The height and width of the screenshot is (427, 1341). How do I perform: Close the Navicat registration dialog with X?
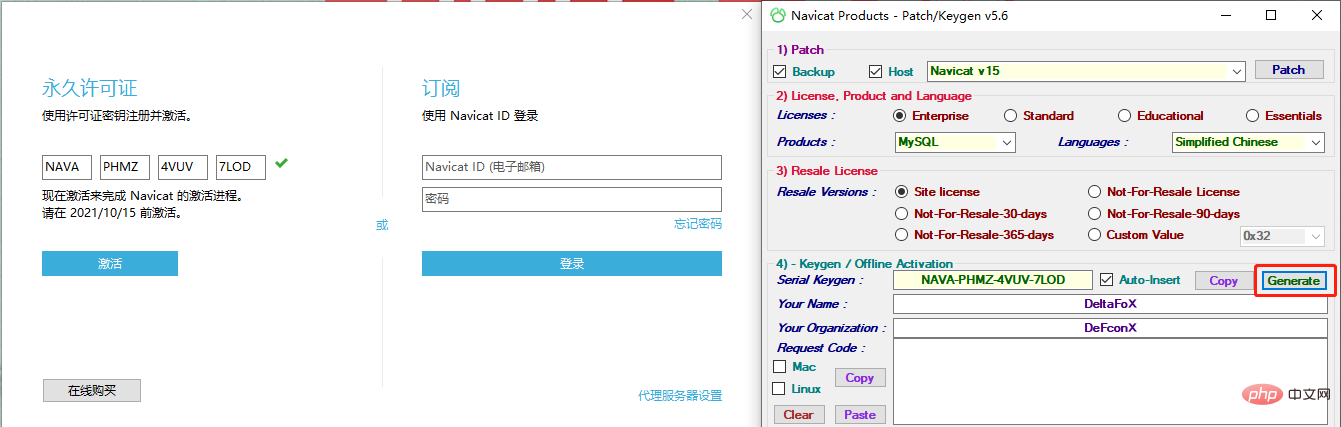pyautogui.click(x=746, y=15)
